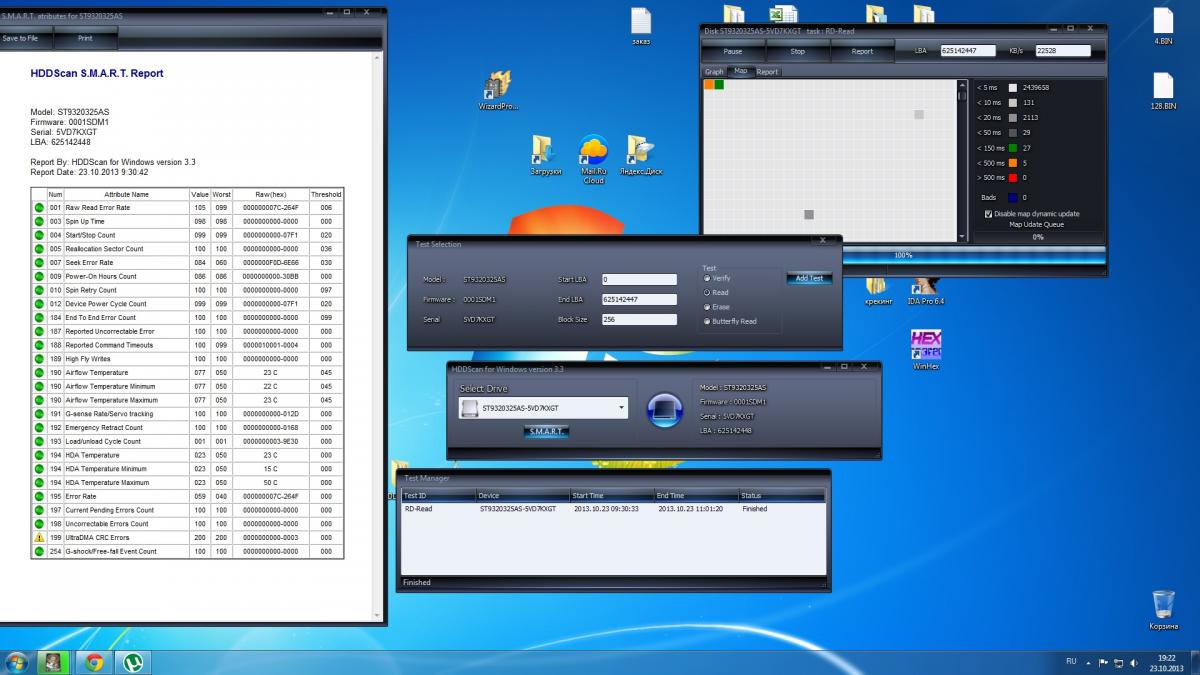
Task: Click the Block Size input field
Action: (x=639, y=320)
